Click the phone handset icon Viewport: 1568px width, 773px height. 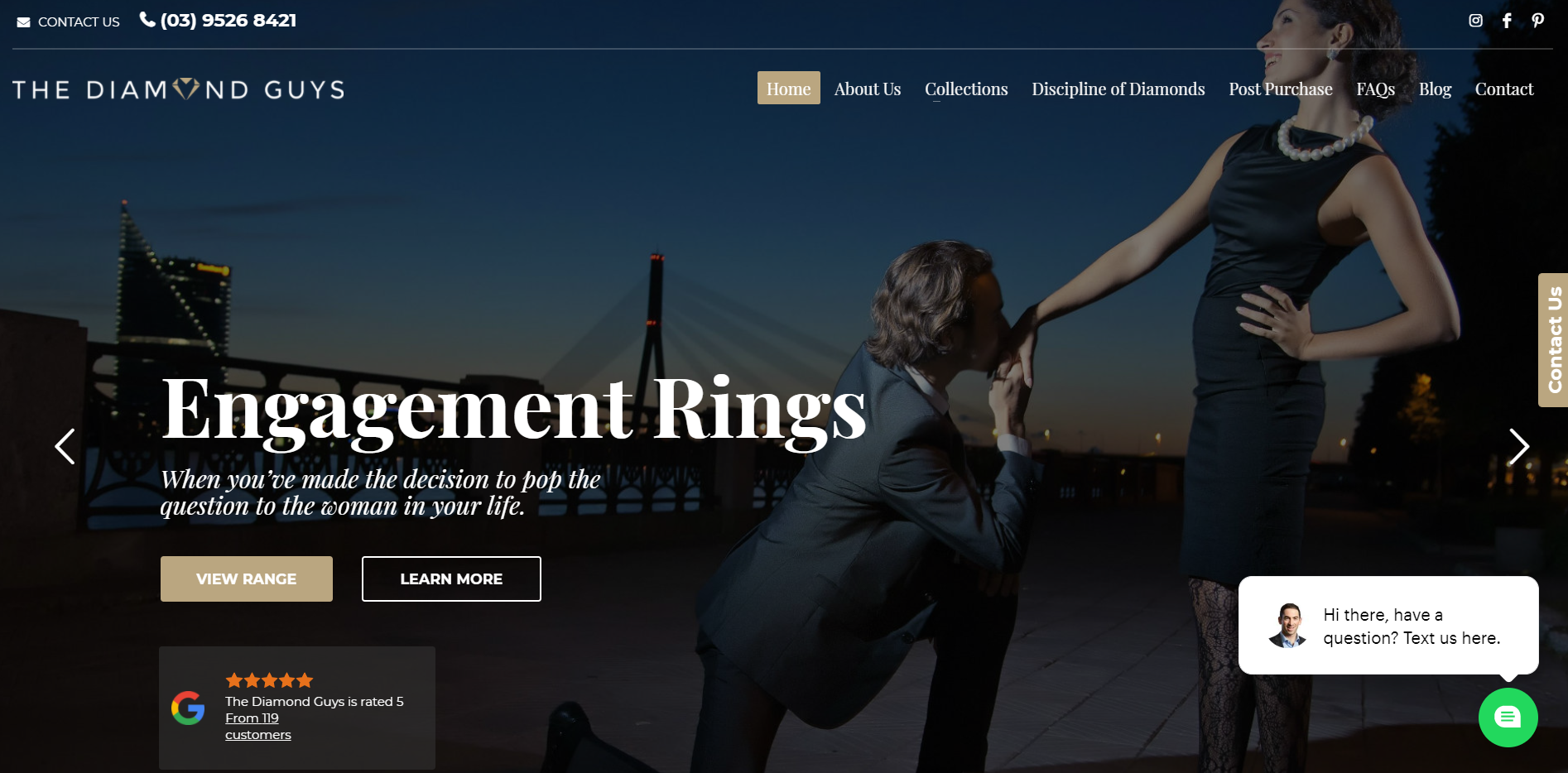(147, 20)
